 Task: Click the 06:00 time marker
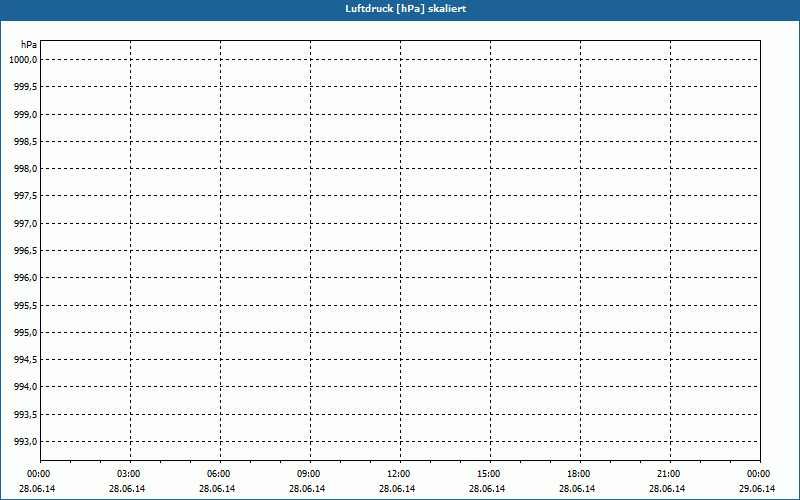tap(219, 474)
